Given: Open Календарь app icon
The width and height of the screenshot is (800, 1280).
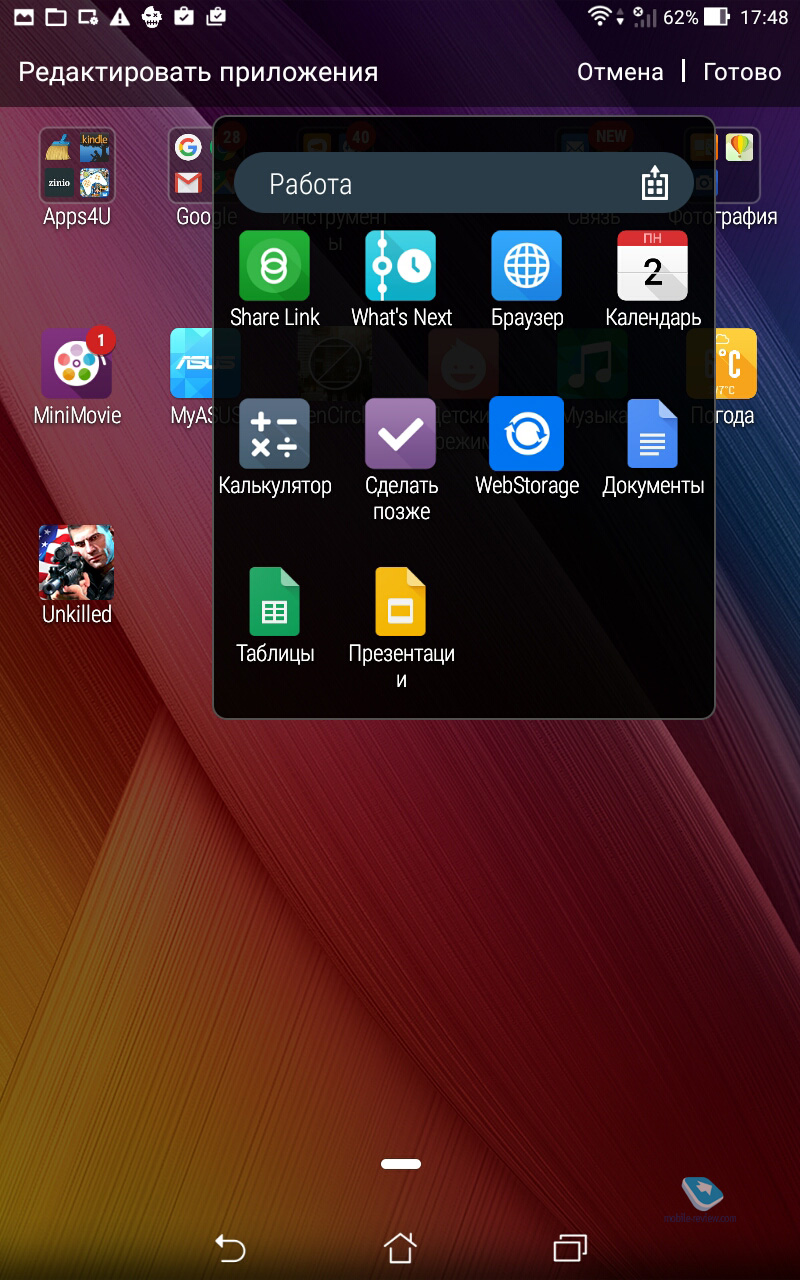Looking at the screenshot, I should [653, 266].
